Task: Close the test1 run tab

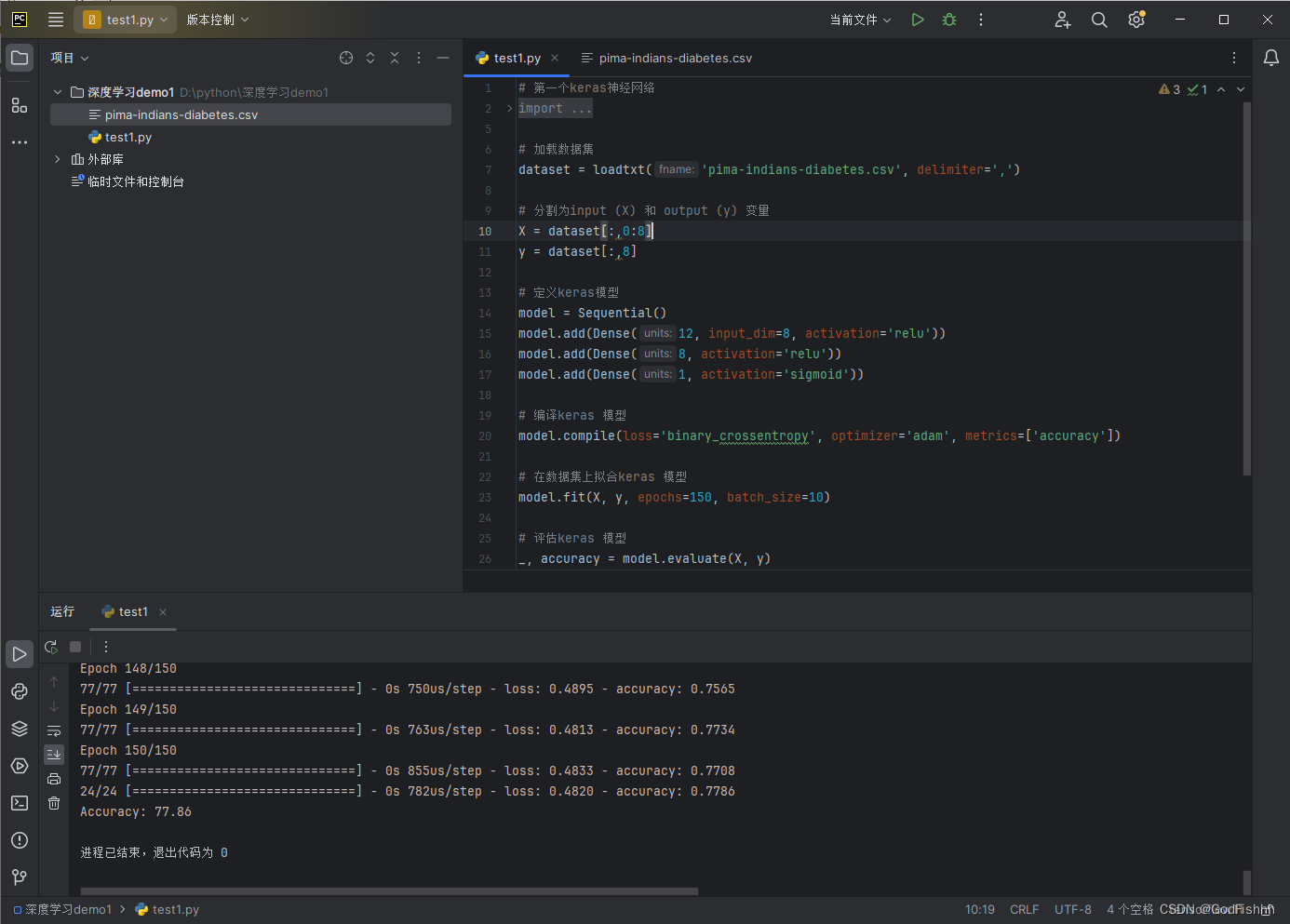Action: point(163,612)
